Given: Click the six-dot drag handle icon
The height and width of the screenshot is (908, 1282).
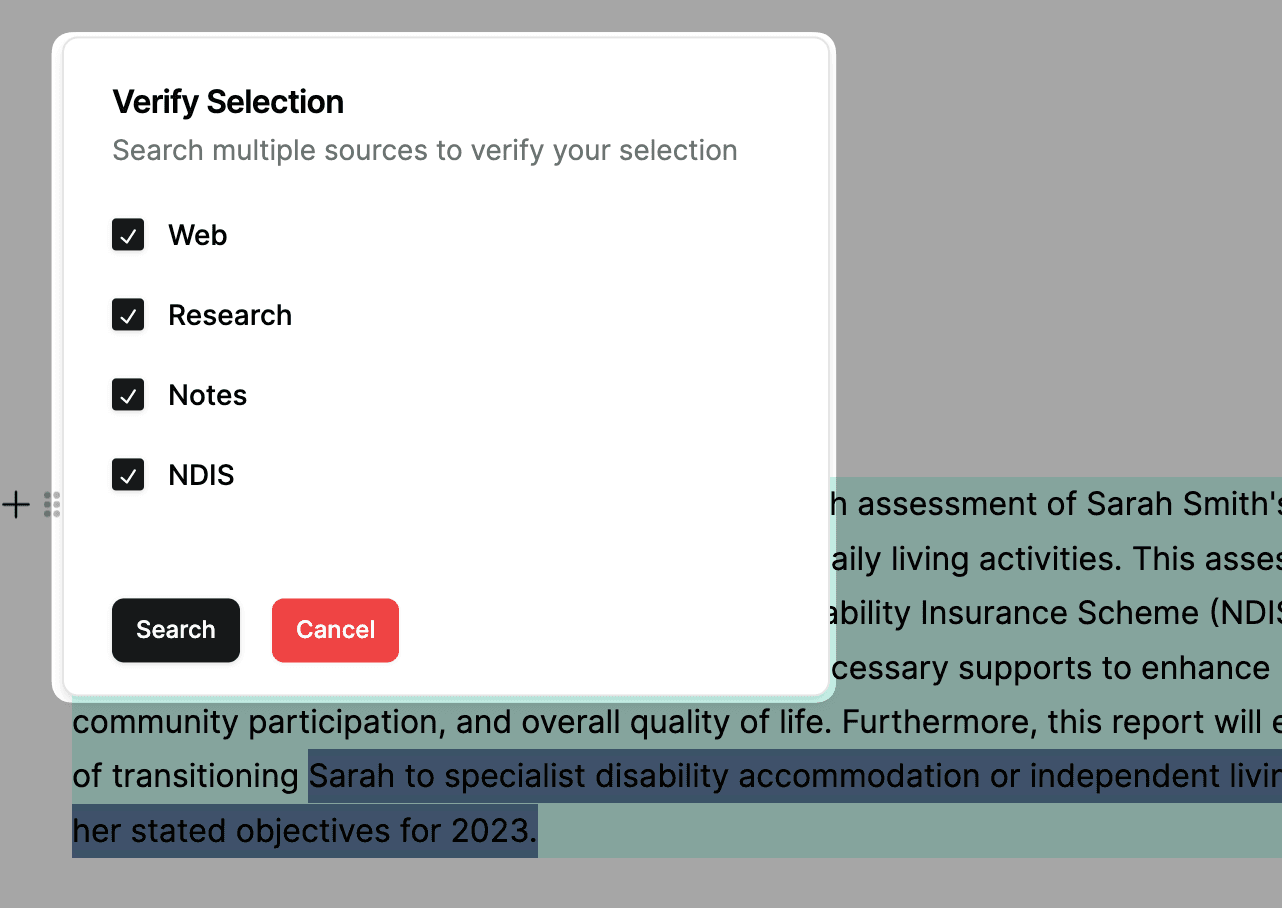Looking at the screenshot, I should coord(52,505).
